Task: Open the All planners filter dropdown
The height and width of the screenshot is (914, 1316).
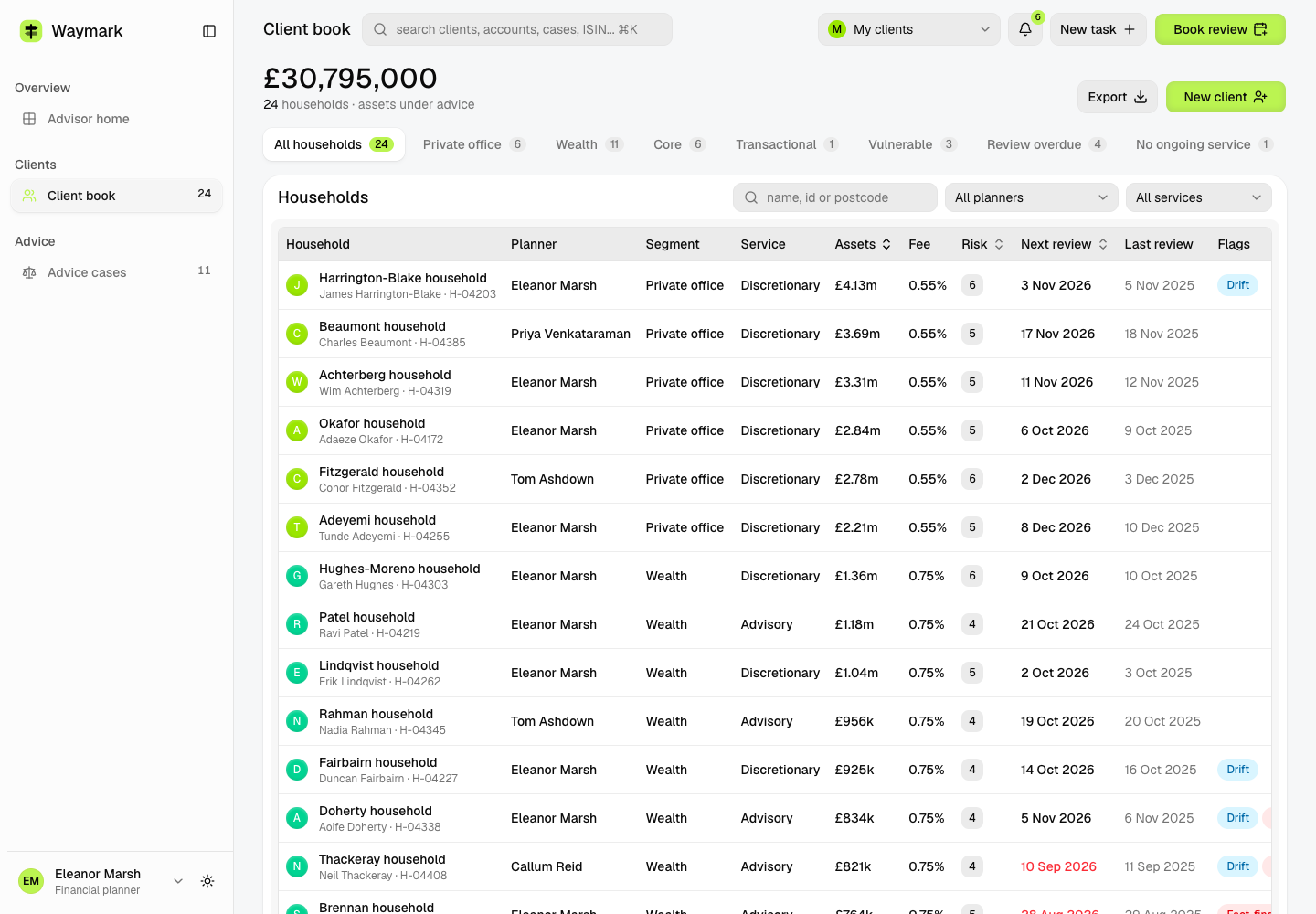Action: click(x=1031, y=197)
